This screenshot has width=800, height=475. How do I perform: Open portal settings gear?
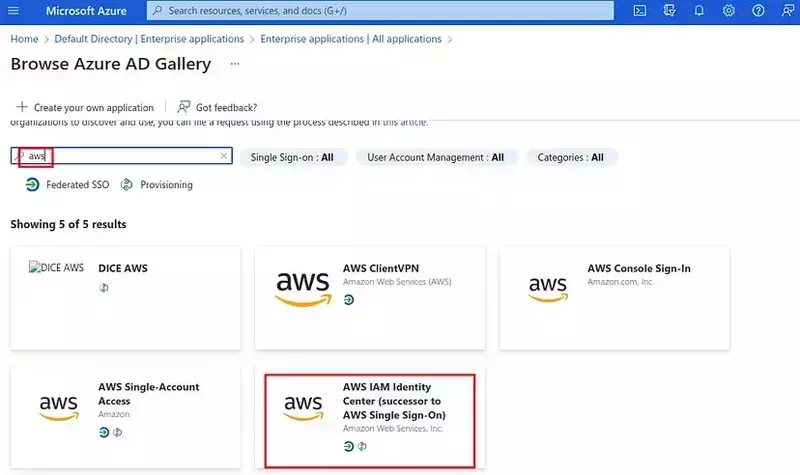pyautogui.click(x=728, y=11)
